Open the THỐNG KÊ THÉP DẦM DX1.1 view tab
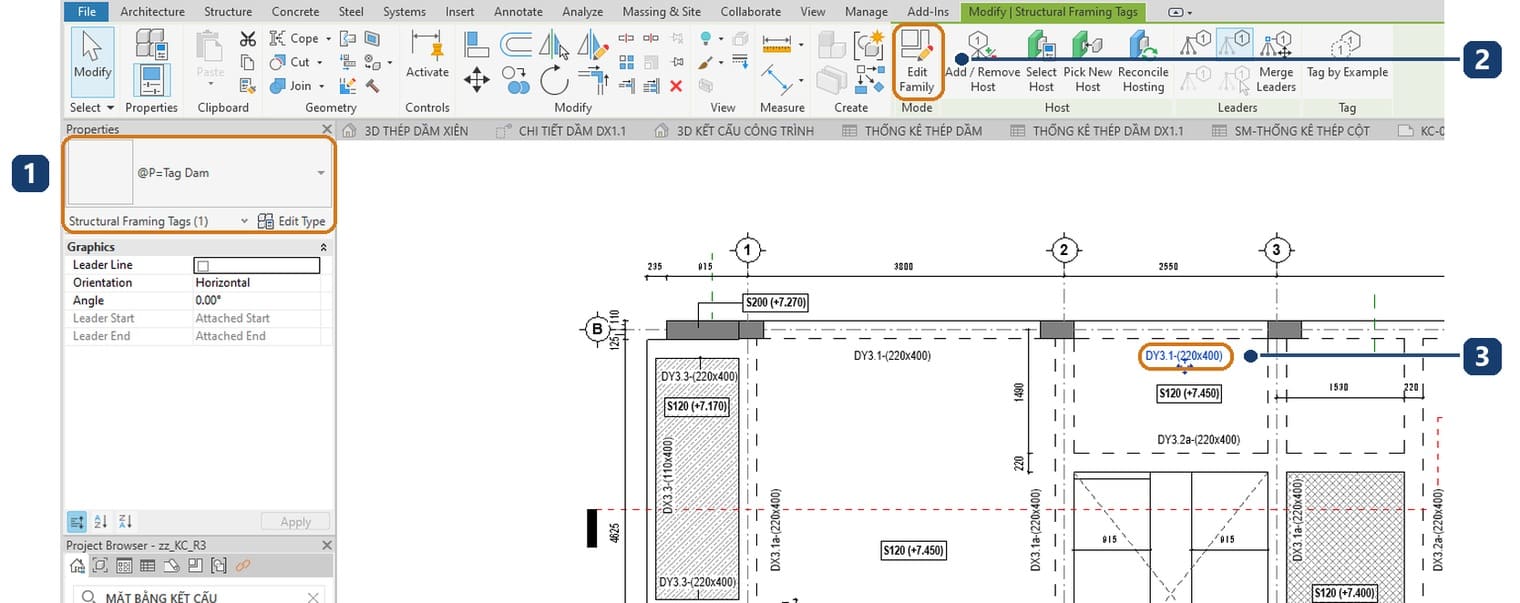This screenshot has height=603, width=1520. click(1098, 131)
